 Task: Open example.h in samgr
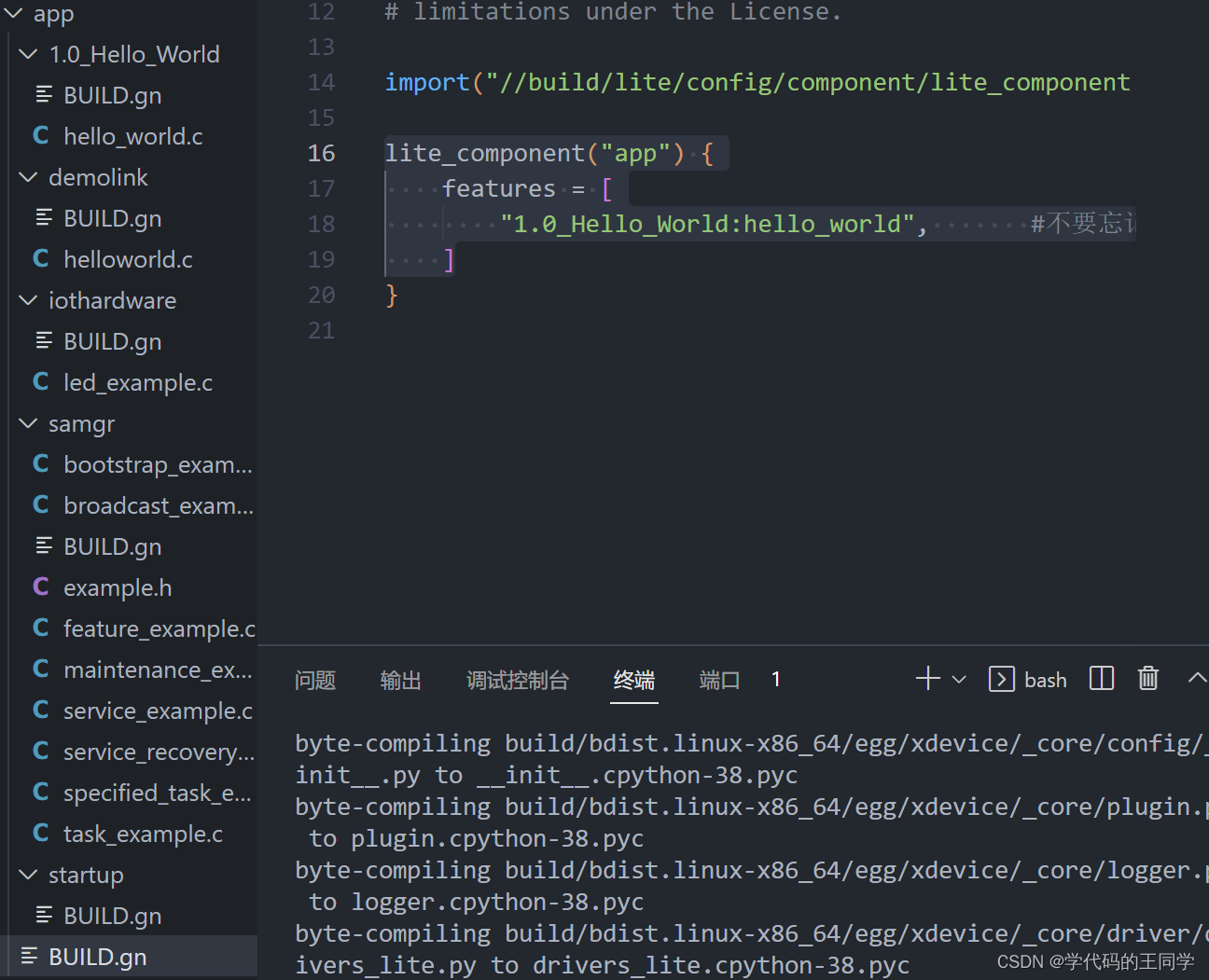point(118,587)
